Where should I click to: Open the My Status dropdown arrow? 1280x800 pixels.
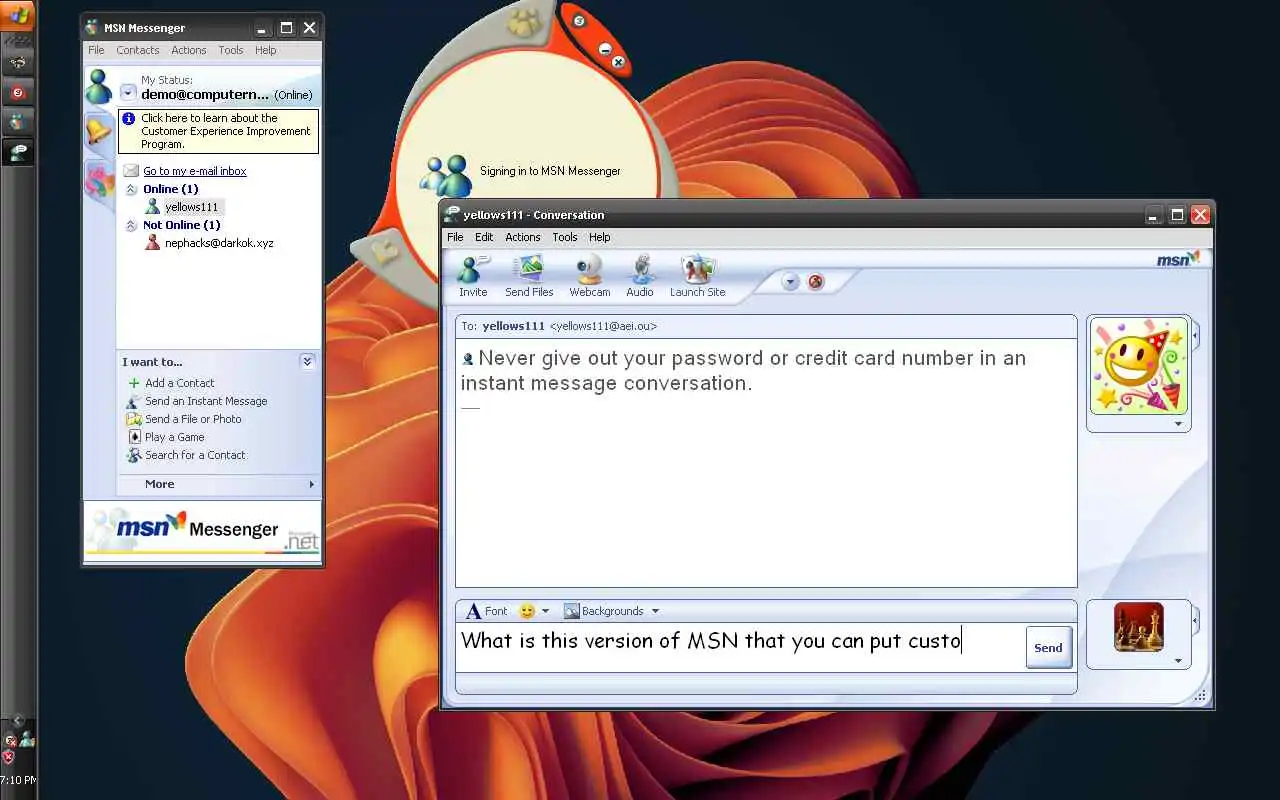128,93
